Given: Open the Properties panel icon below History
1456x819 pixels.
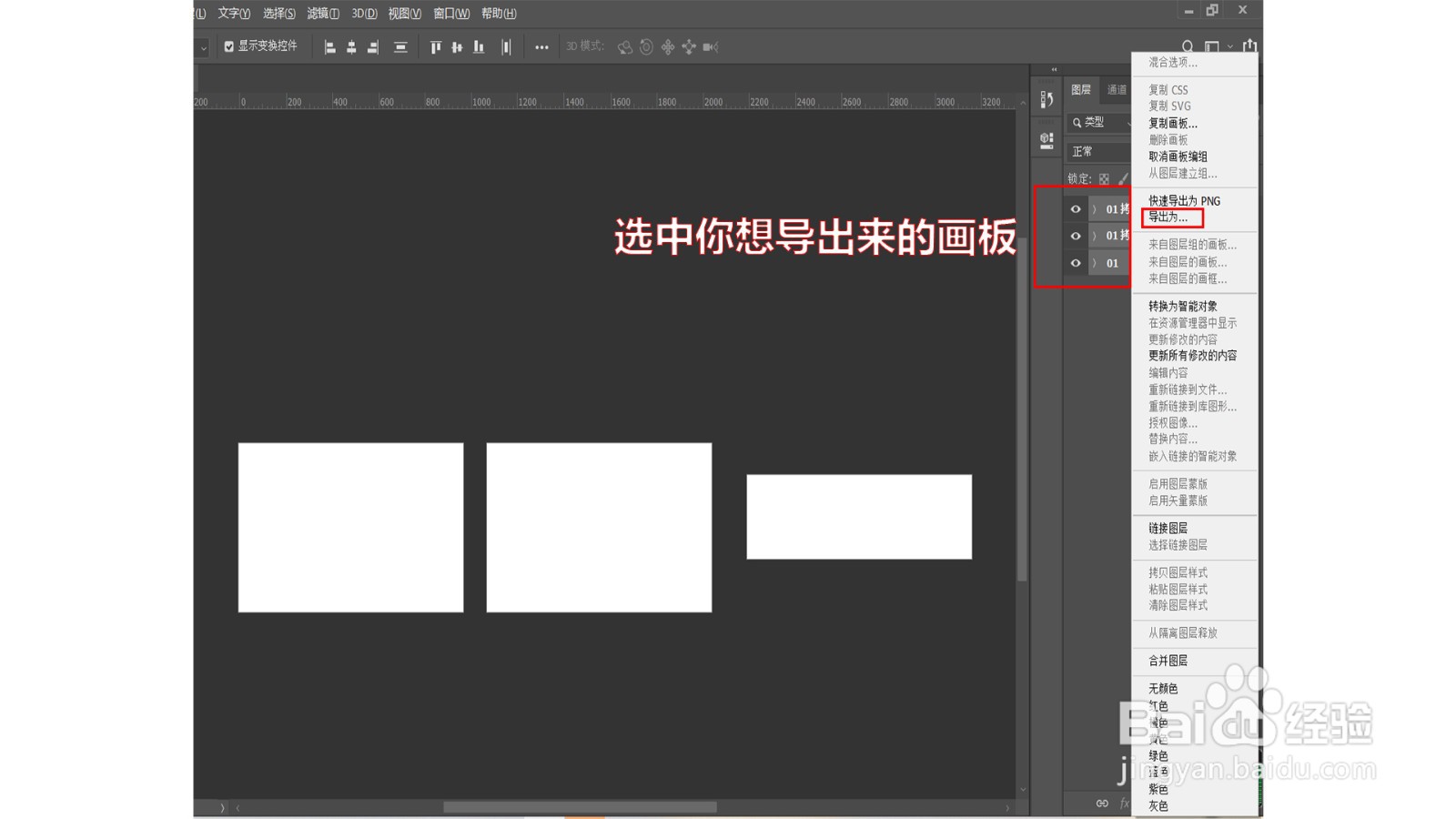Looking at the screenshot, I should (x=1046, y=140).
